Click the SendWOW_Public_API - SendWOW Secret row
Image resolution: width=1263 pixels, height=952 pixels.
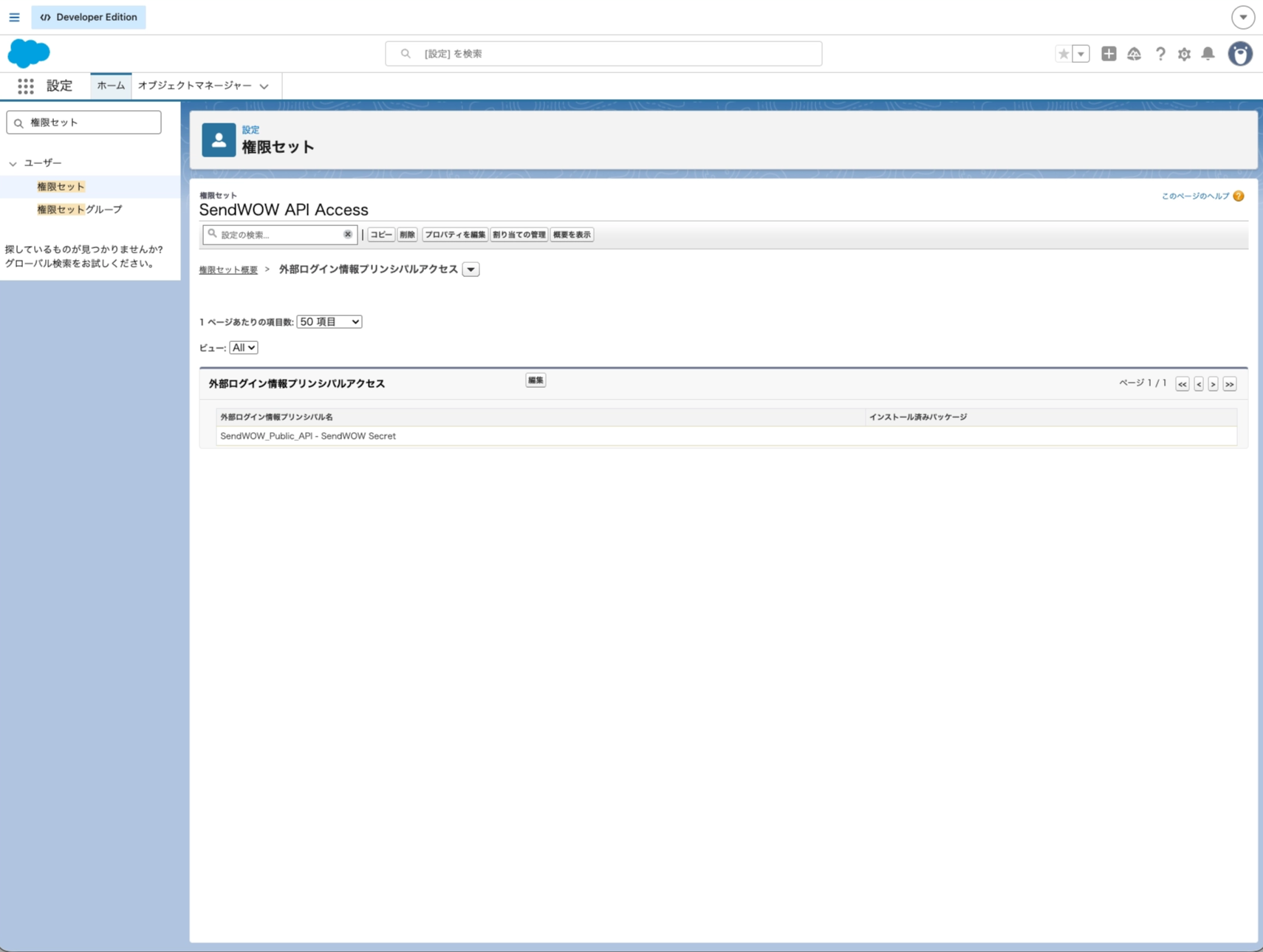(x=726, y=436)
